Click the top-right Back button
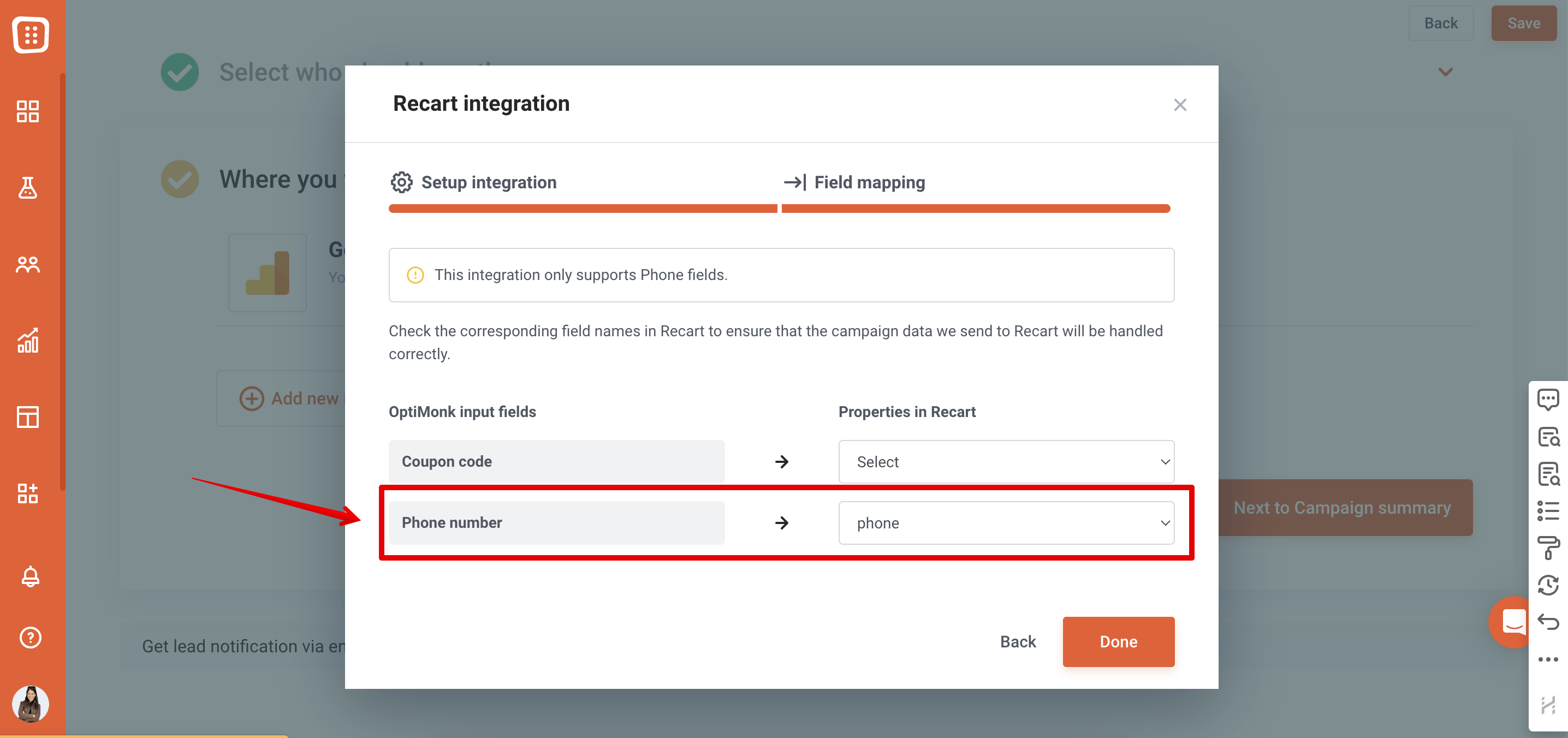 pos(1441,23)
